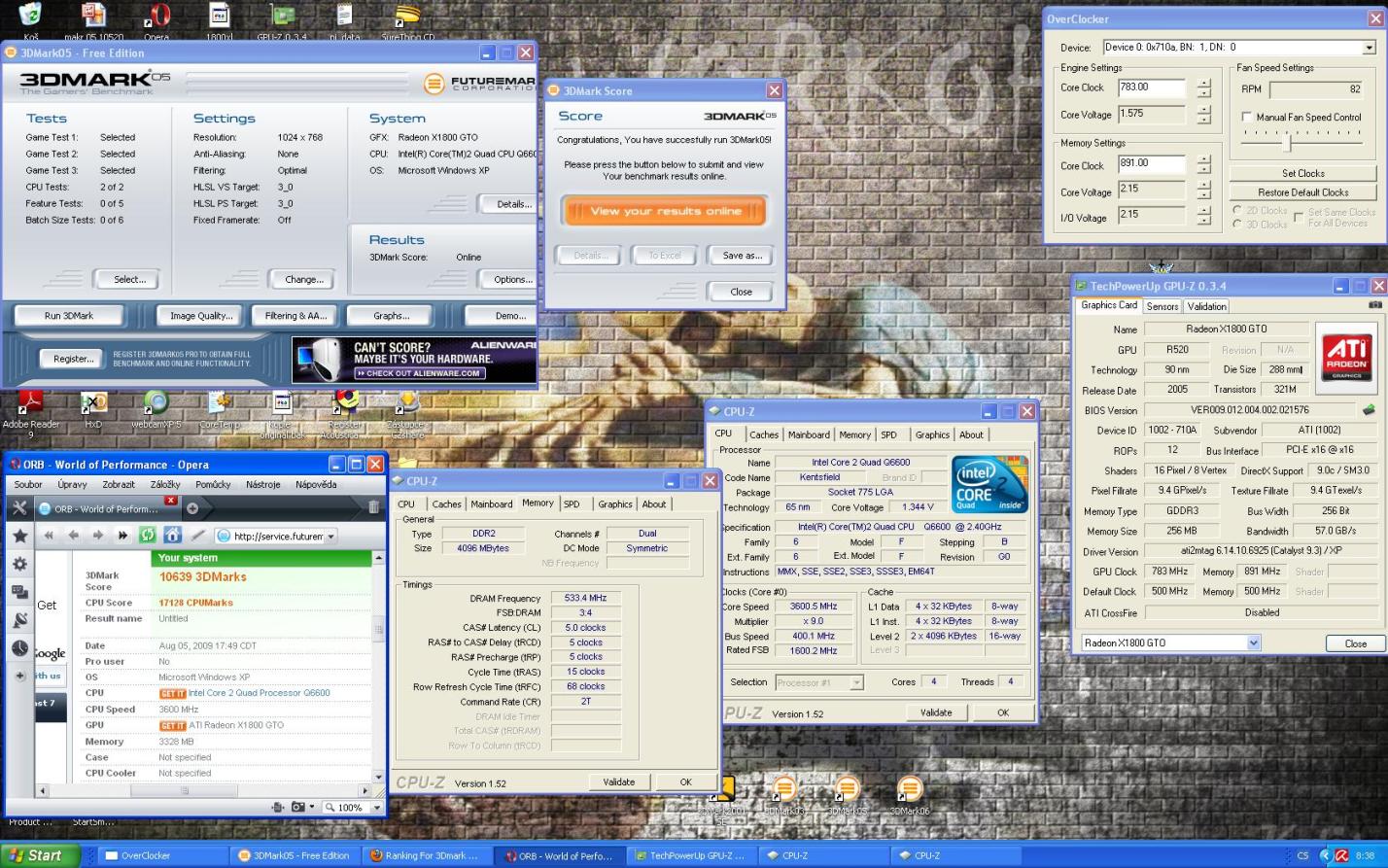Viewport: 1388px width, 868px height.
Task: Select the 3D Clocks radio button
Action: (x=1237, y=224)
